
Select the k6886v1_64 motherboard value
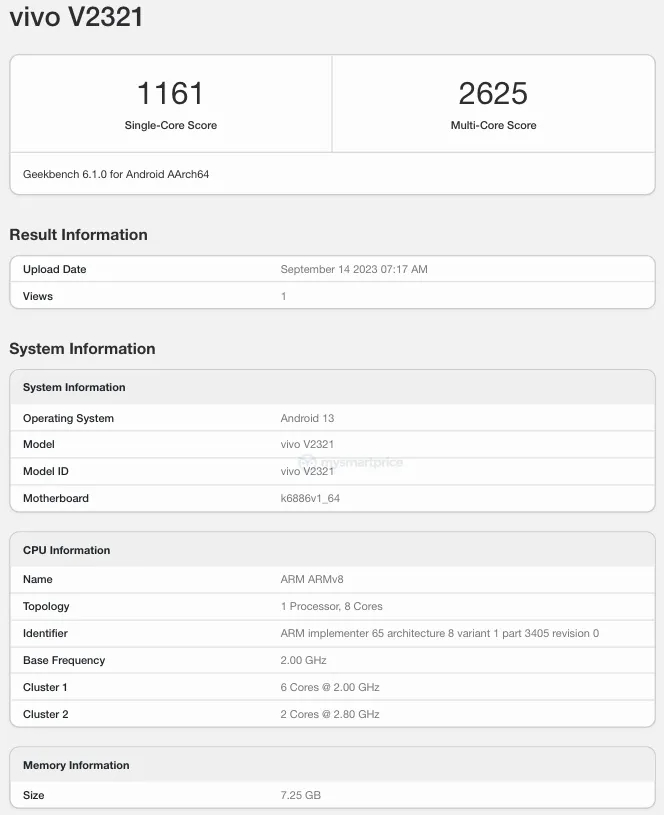[x=310, y=498]
